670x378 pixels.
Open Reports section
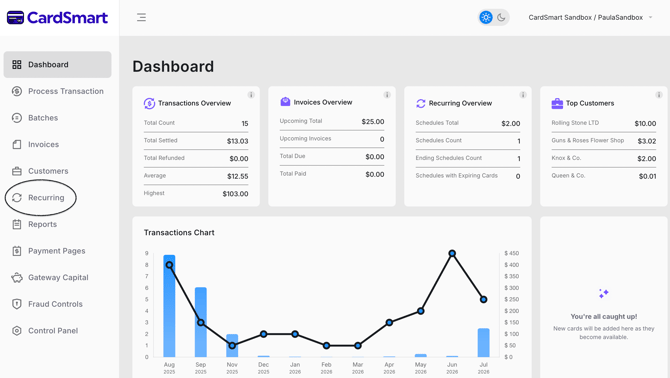(x=58, y=224)
